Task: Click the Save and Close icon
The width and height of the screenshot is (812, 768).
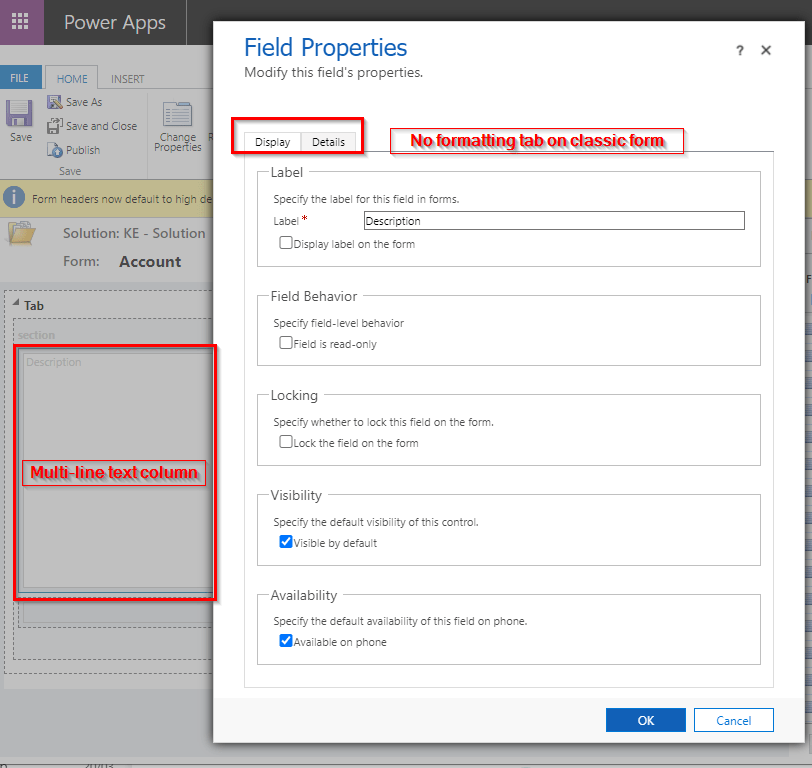Action: (x=55, y=126)
